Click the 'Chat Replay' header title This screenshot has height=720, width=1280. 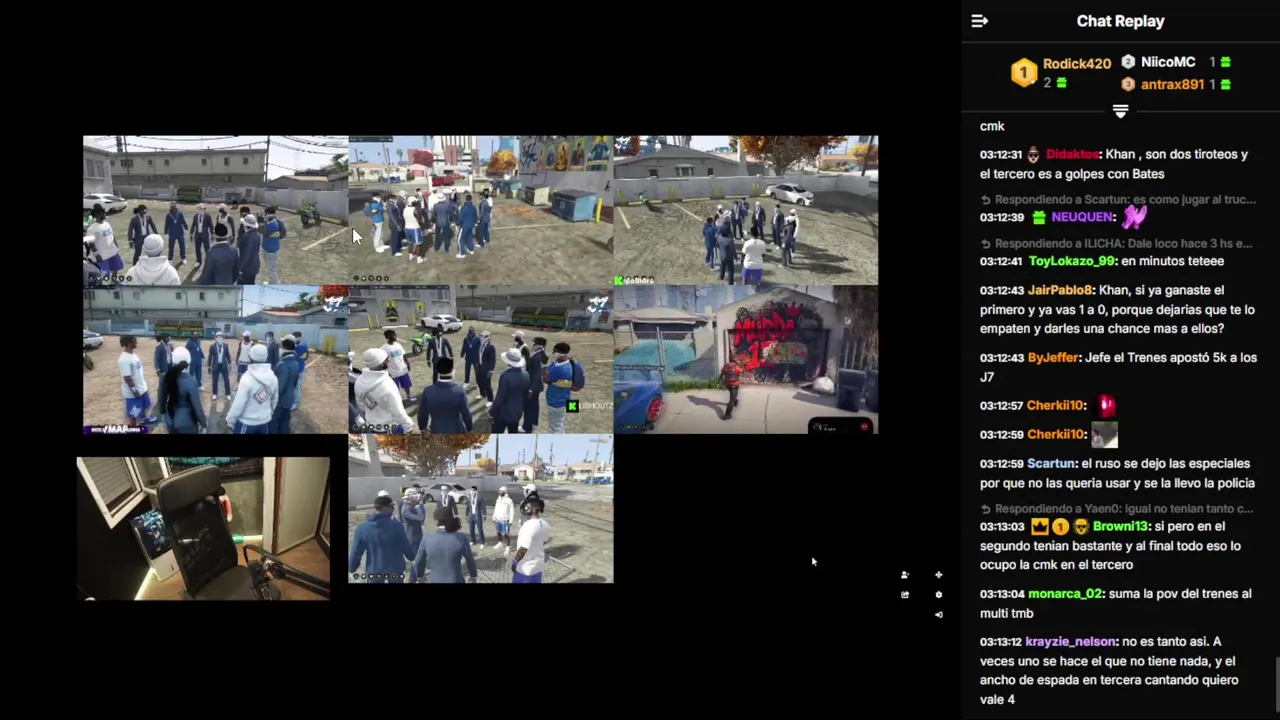[1120, 21]
